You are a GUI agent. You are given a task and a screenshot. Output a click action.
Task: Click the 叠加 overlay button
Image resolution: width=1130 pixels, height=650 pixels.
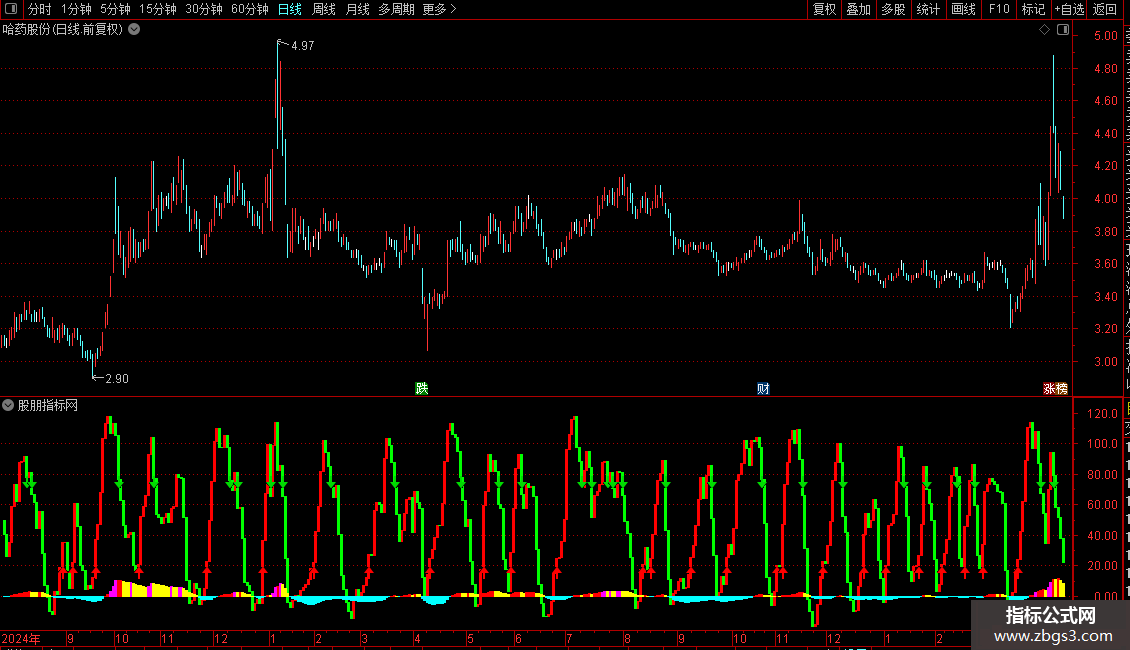[x=859, y=9]
